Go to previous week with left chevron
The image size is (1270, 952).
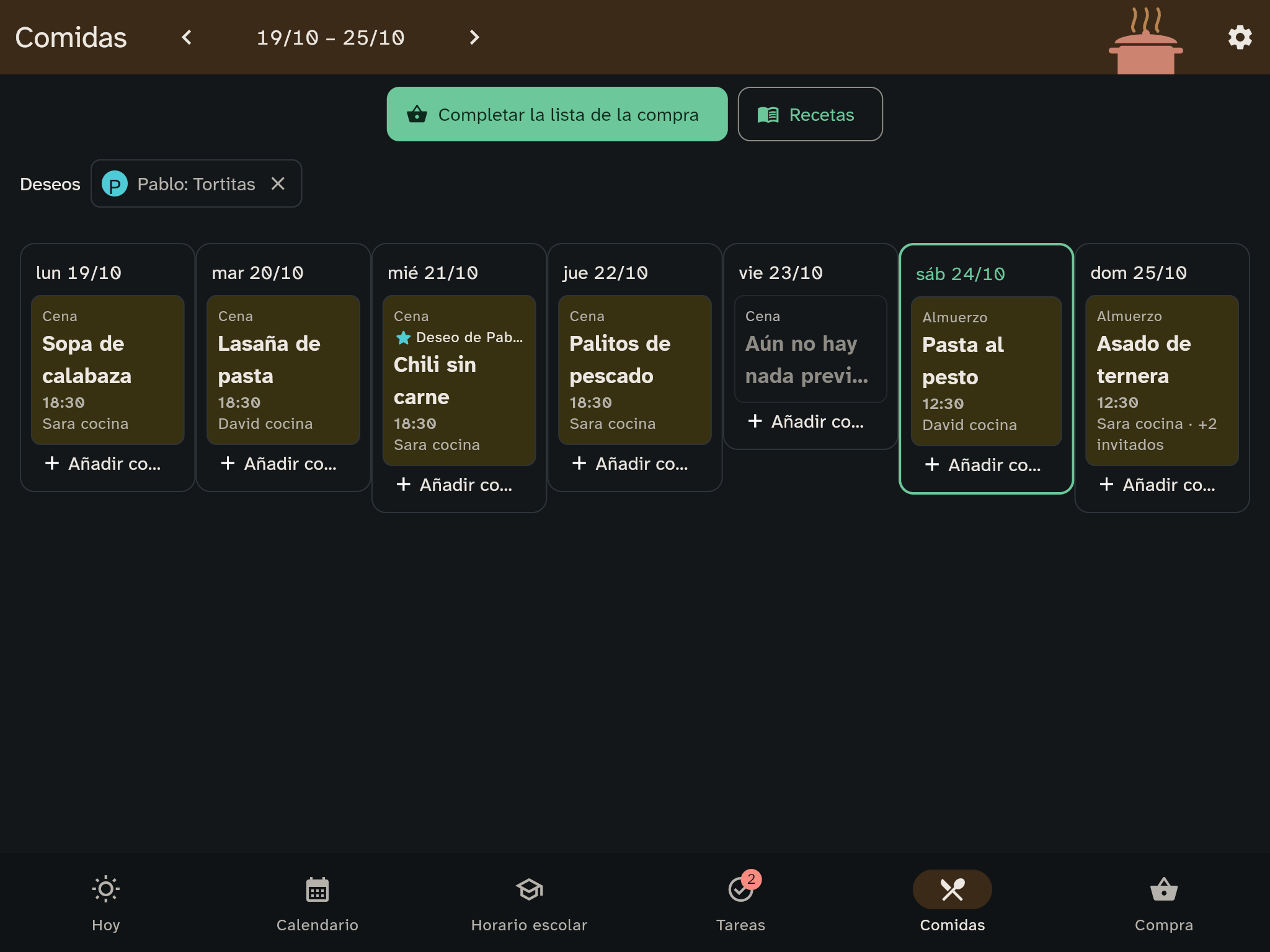pos(187,37)
